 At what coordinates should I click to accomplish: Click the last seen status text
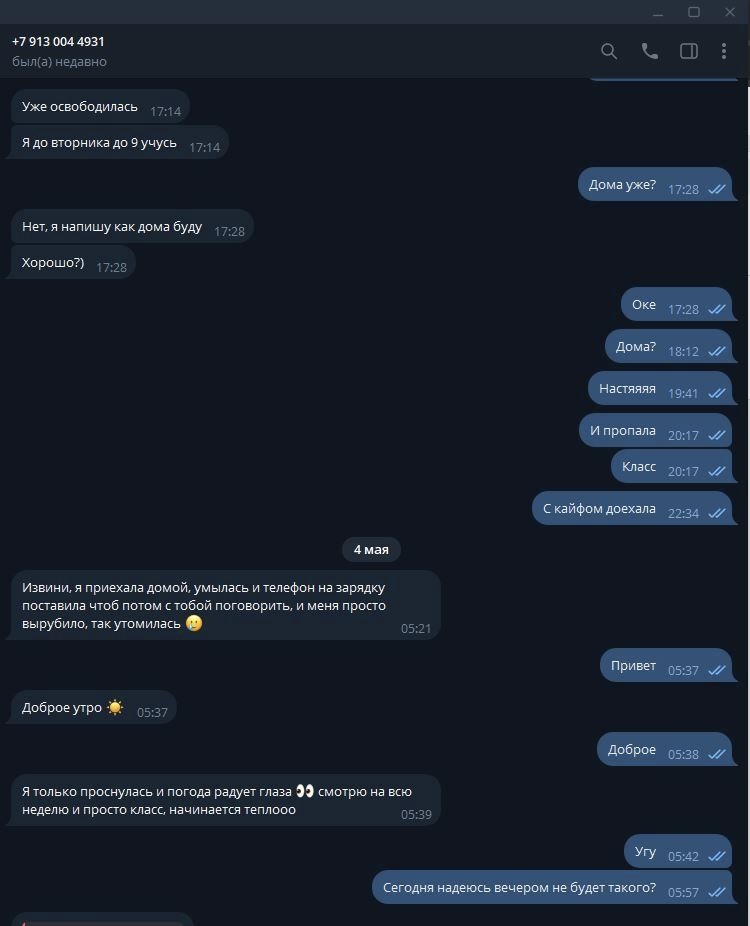(x=59, y=61)
